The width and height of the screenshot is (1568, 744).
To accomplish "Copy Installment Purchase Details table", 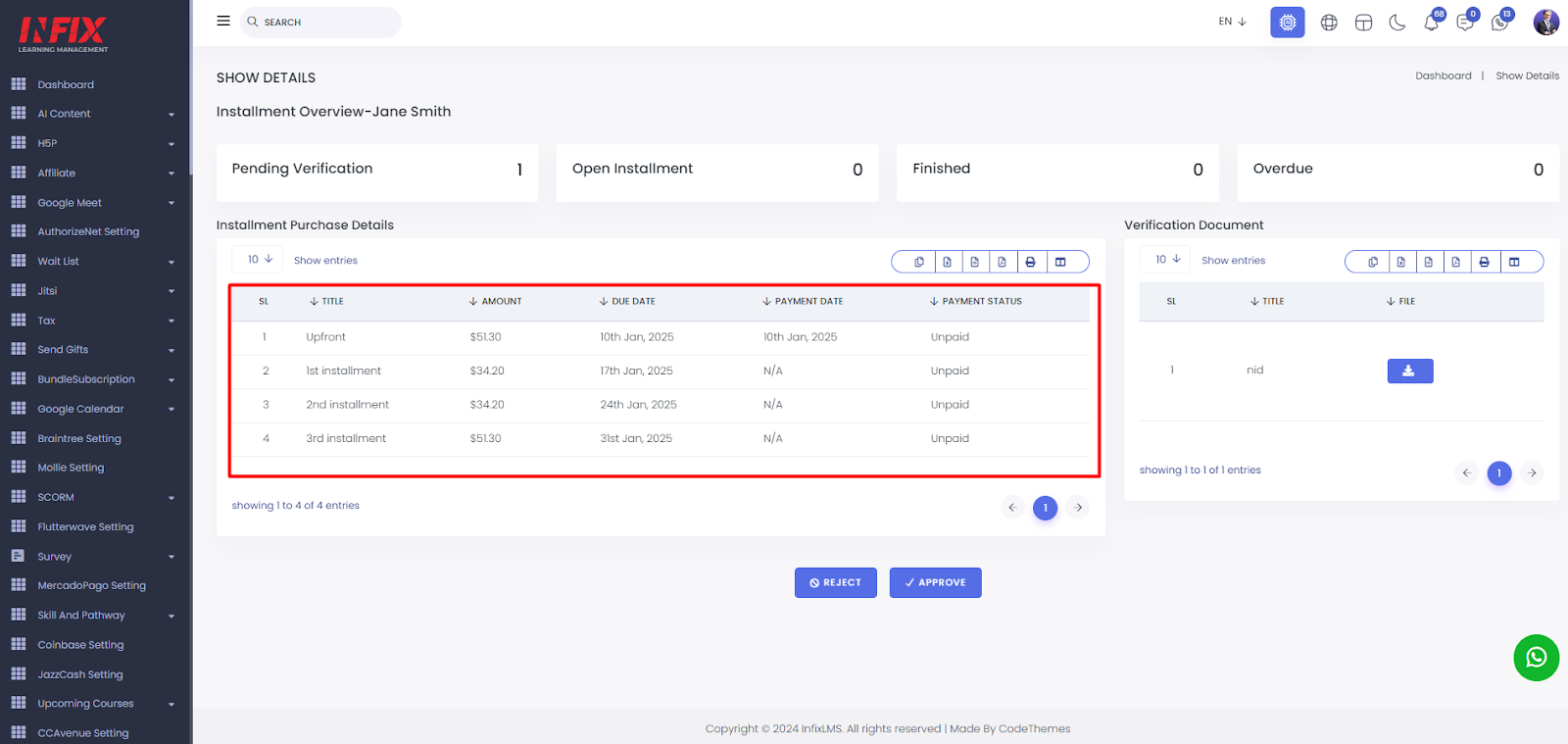I will pyautogui.click(x=919, y=262).
